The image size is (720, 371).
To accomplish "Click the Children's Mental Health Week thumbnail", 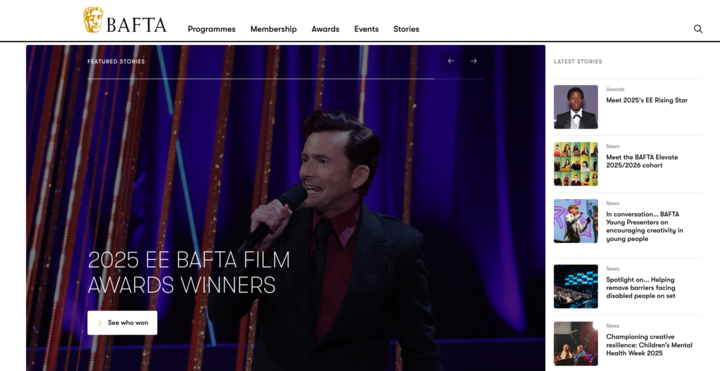I will coord(576,343).
